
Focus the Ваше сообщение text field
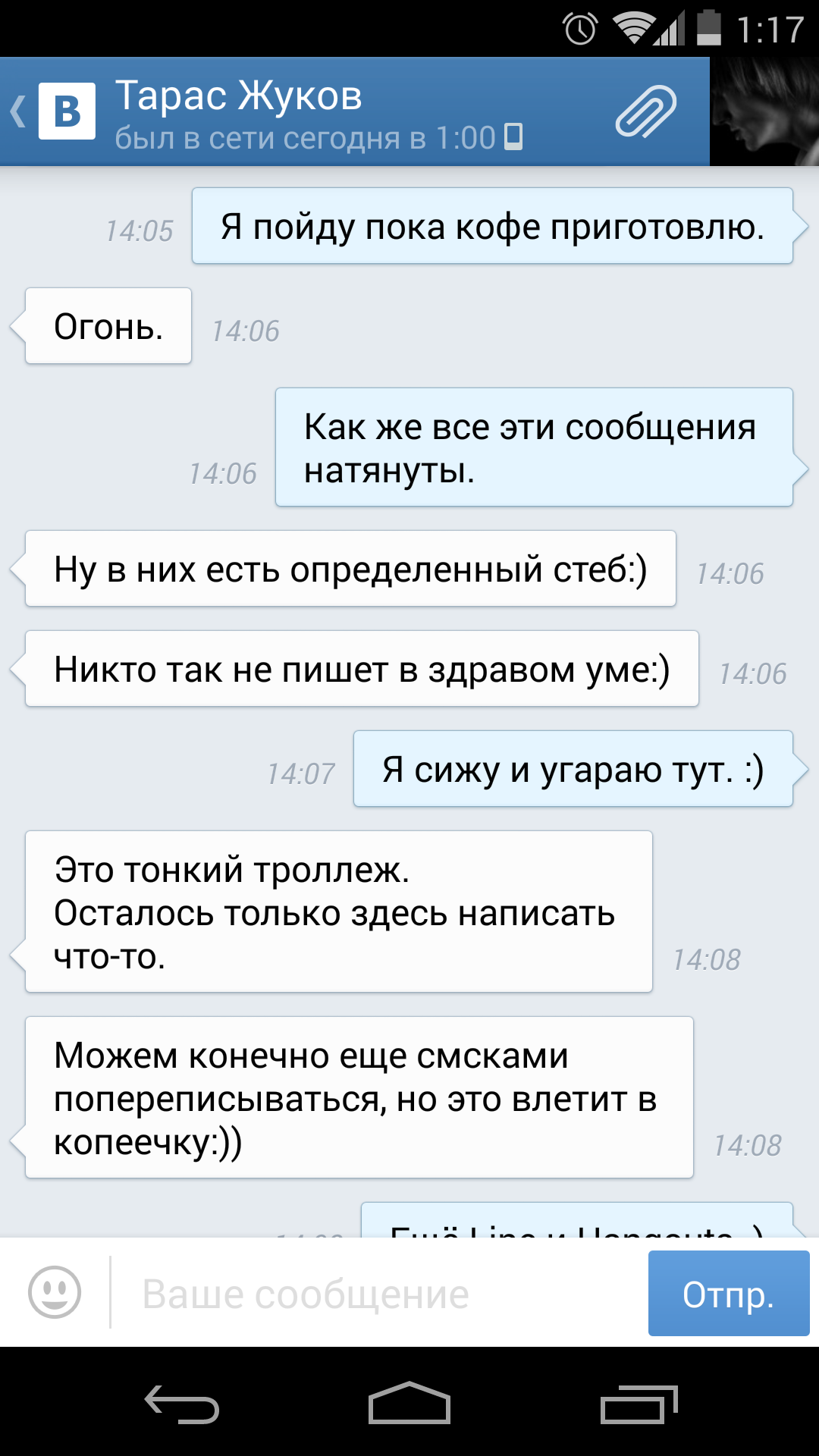(379, 1293)
